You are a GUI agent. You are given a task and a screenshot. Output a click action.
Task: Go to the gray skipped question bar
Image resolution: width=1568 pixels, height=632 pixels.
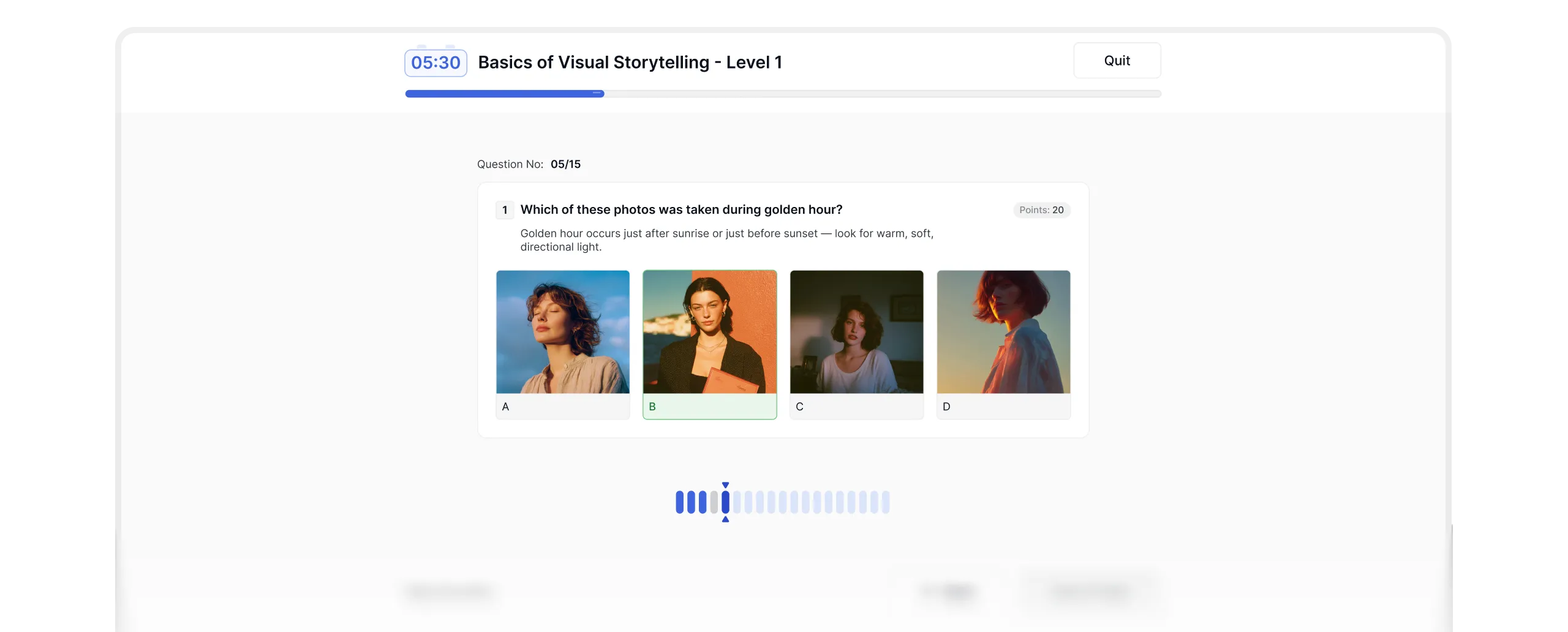[x=714, y=502]
